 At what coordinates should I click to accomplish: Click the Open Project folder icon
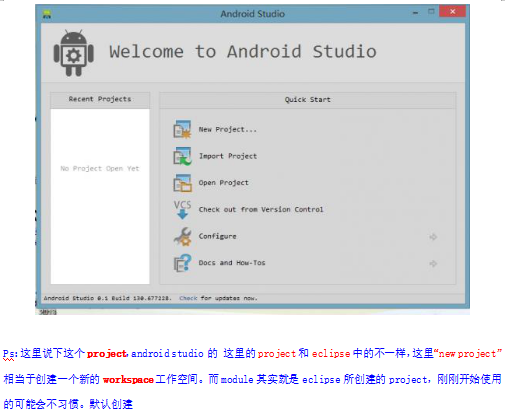(182, 183)
